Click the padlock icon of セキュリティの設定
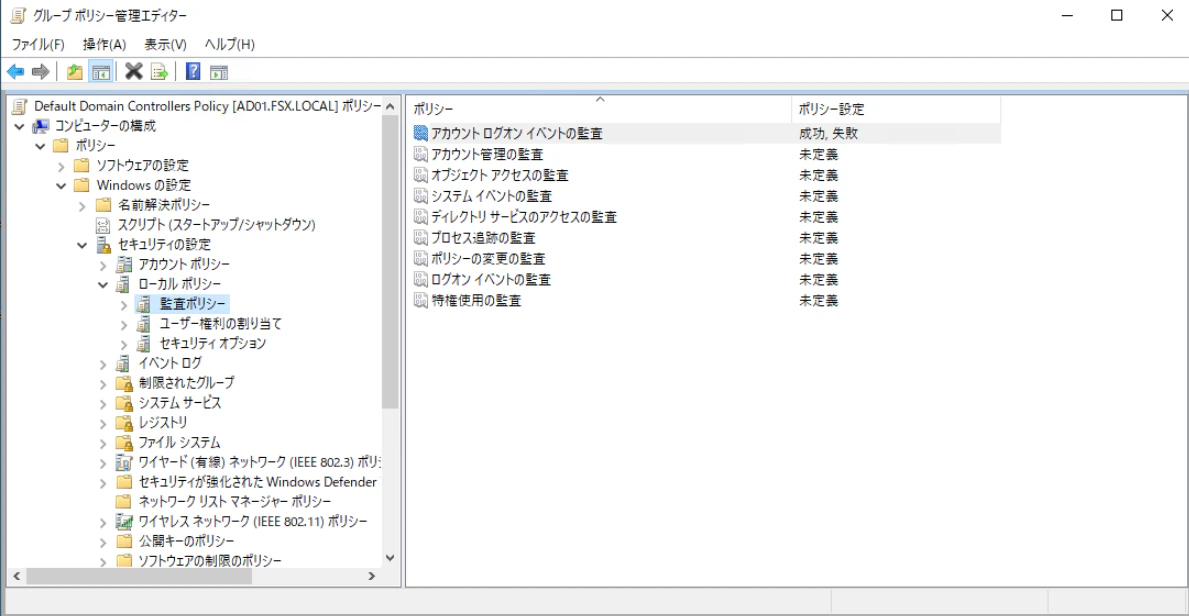 103,244
